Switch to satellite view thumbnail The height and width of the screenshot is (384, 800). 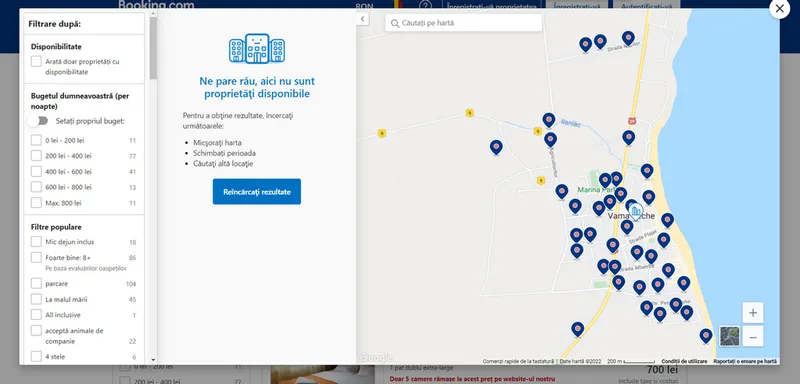(x=730, y=336)
